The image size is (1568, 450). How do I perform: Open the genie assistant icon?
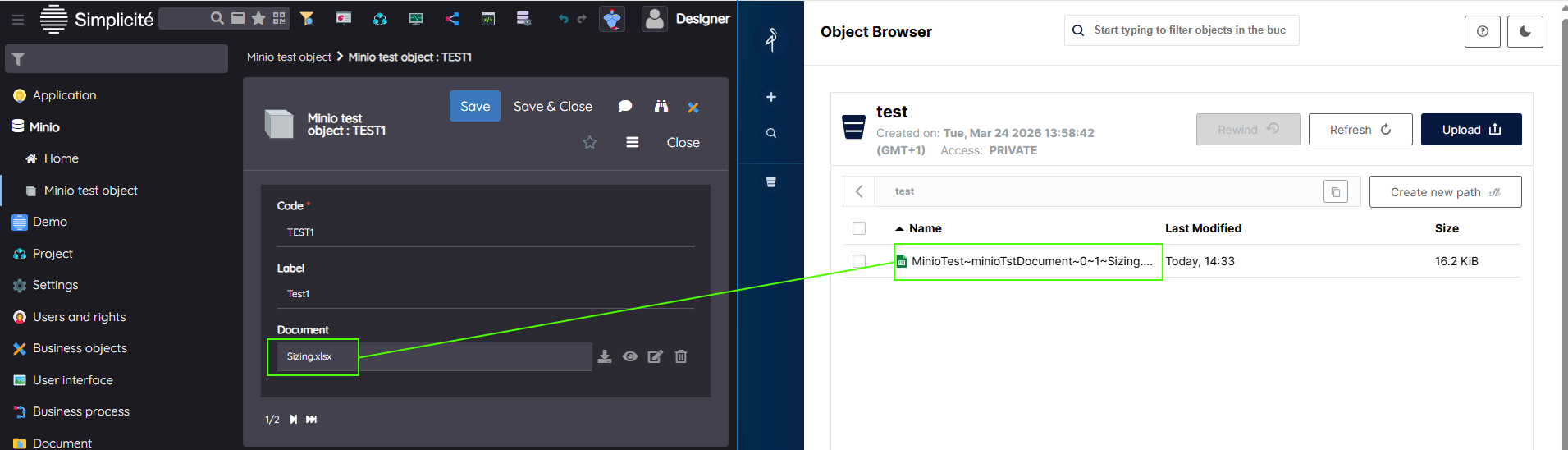pyautogui.click(x=612, y=19)
